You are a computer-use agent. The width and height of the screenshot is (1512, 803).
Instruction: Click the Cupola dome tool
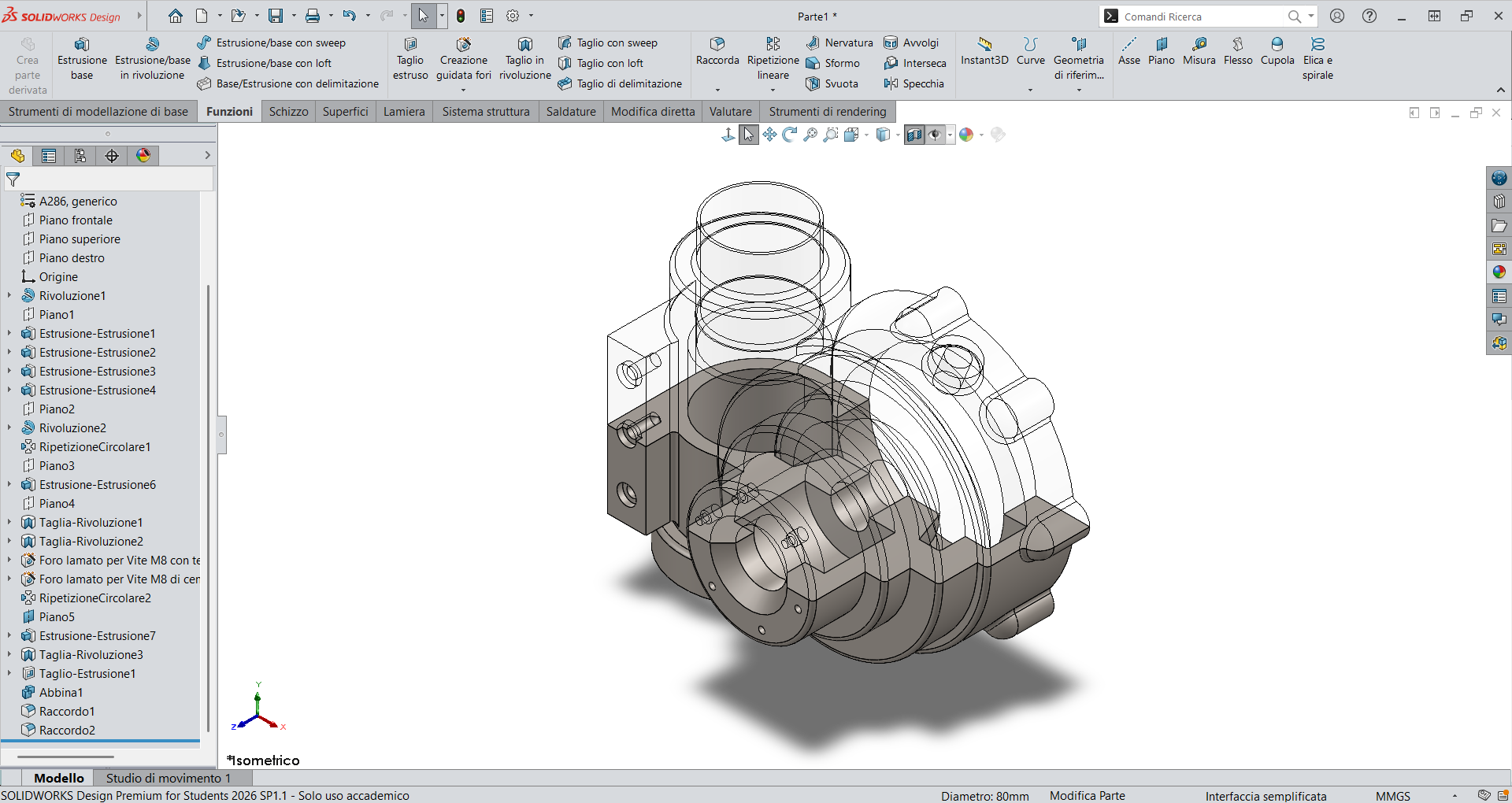pyautogui.click(x=1277, y=51)
